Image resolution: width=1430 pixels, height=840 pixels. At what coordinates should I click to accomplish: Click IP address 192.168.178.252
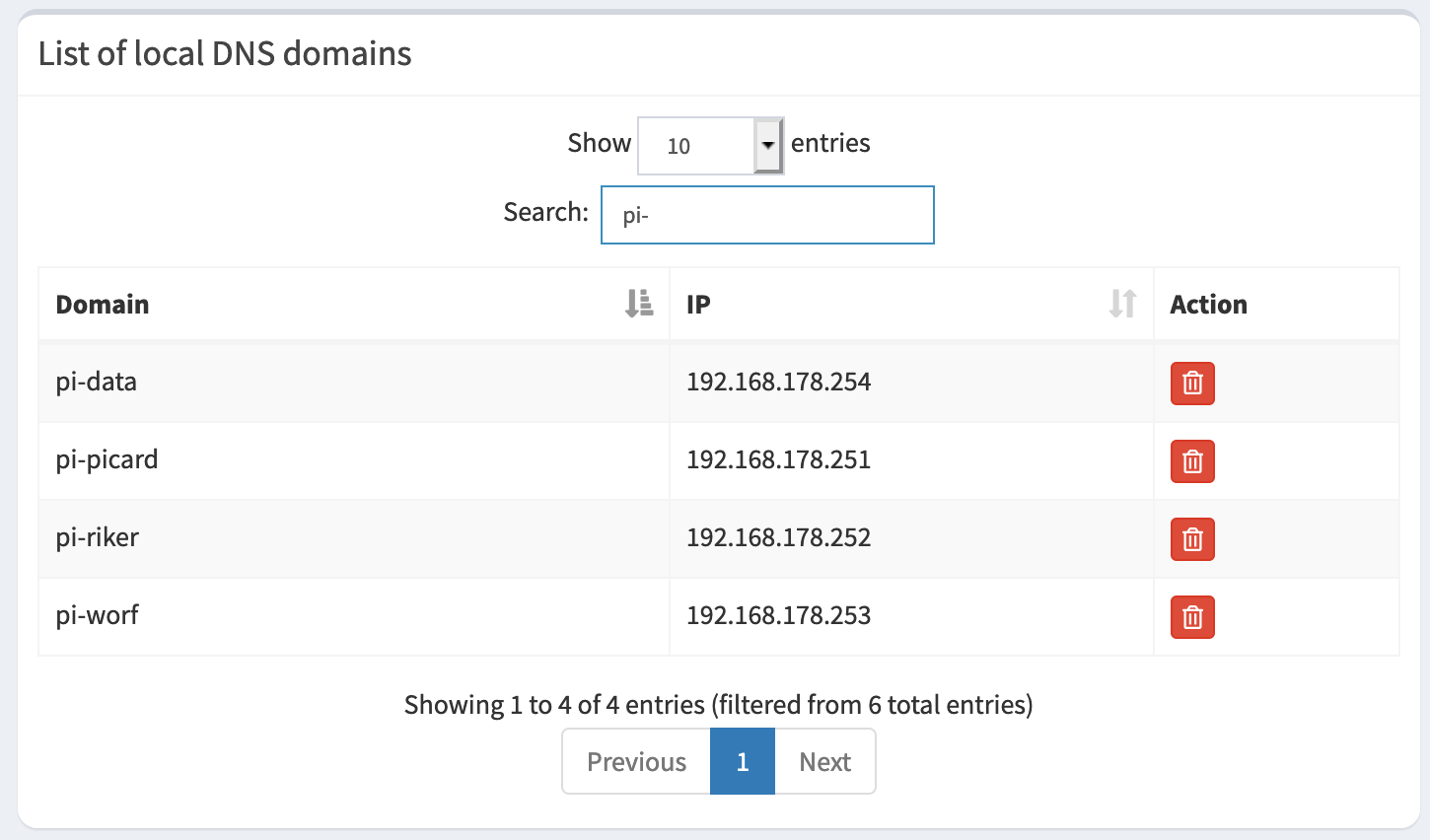(778, 537)
